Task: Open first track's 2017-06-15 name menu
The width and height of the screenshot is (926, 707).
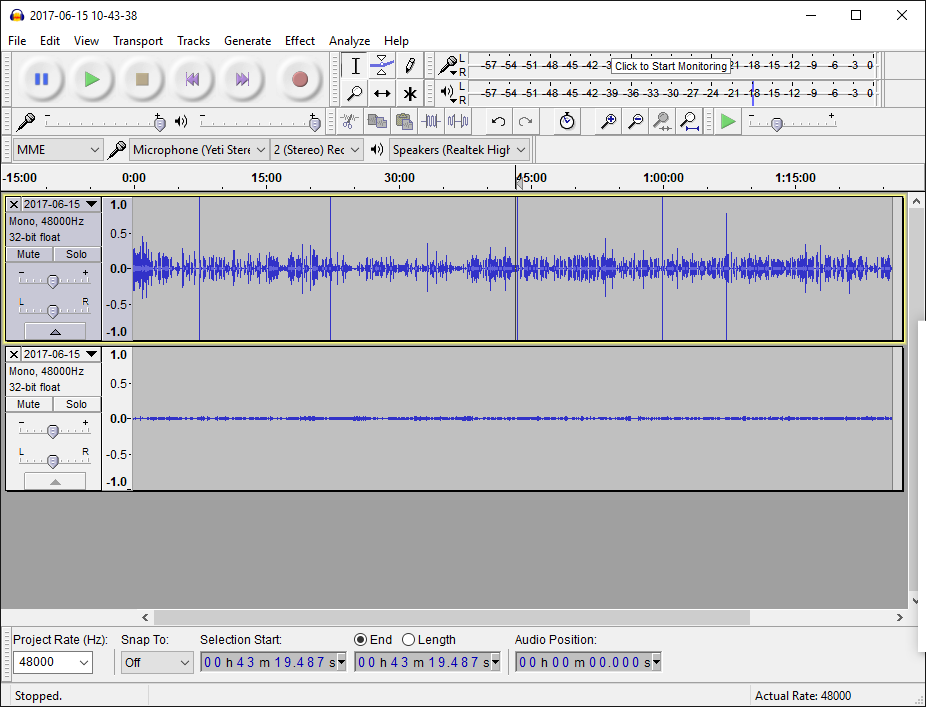Action: coord(60,204)
